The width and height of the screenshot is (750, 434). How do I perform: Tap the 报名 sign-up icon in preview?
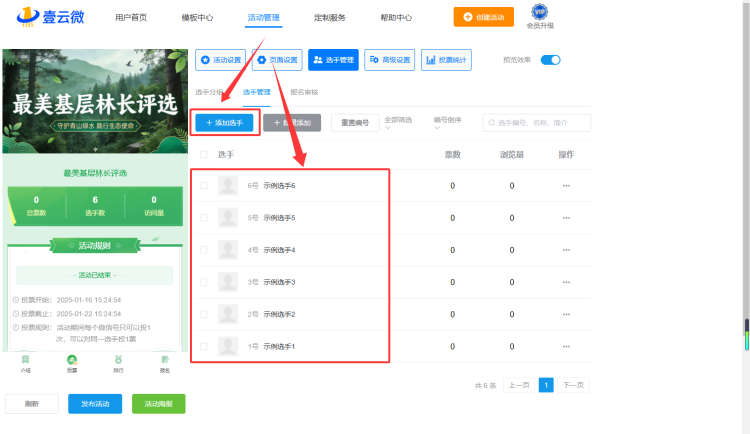coord(165,360)
